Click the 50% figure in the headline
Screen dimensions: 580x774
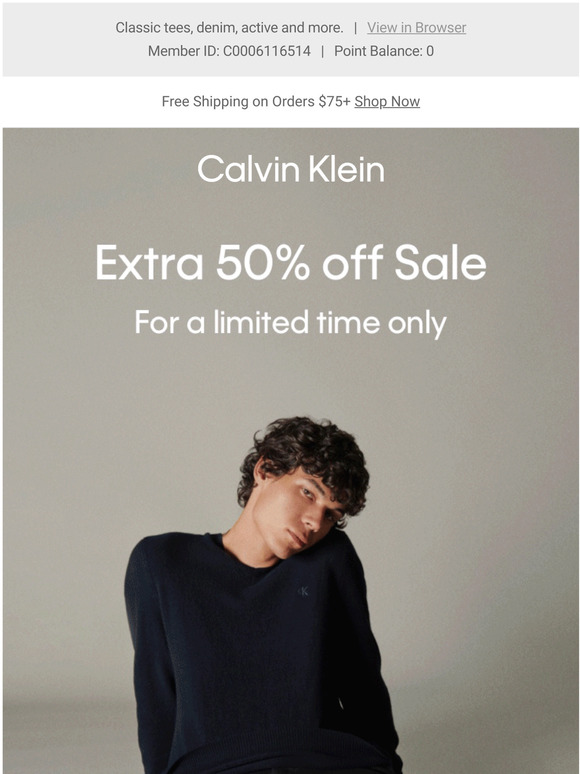(x=263, y=262)
